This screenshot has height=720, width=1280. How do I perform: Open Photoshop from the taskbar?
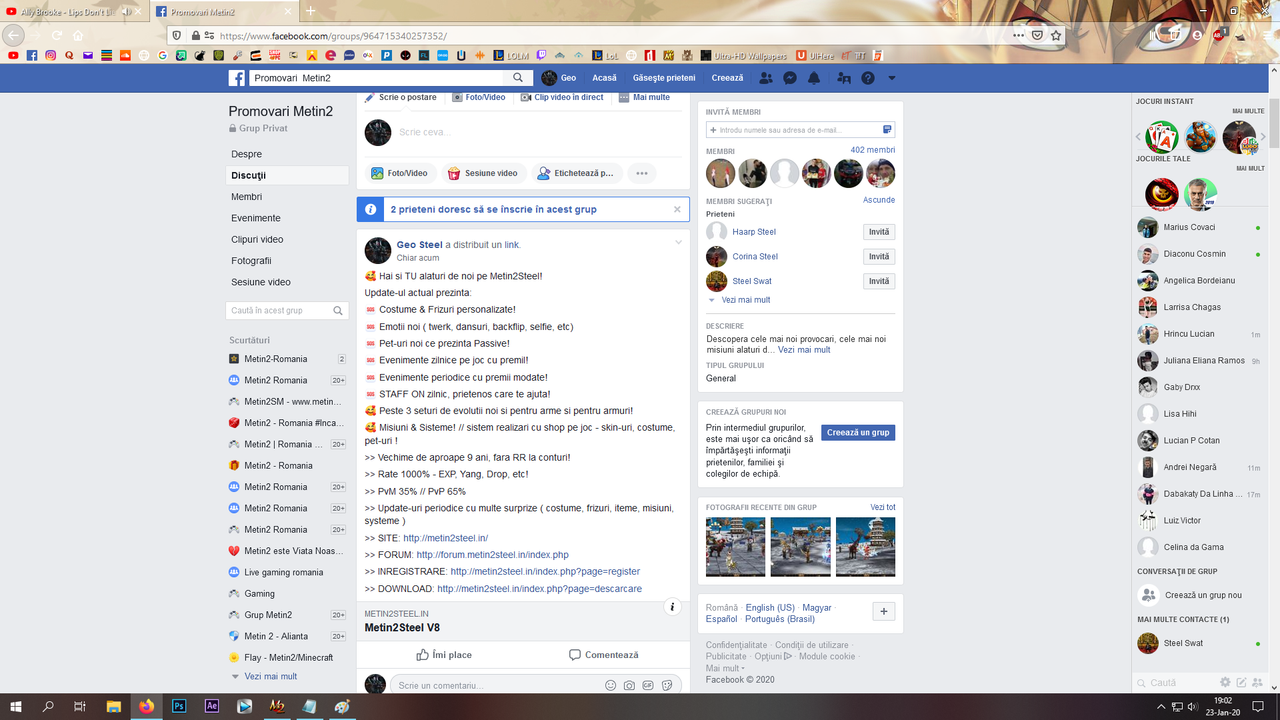179,706
